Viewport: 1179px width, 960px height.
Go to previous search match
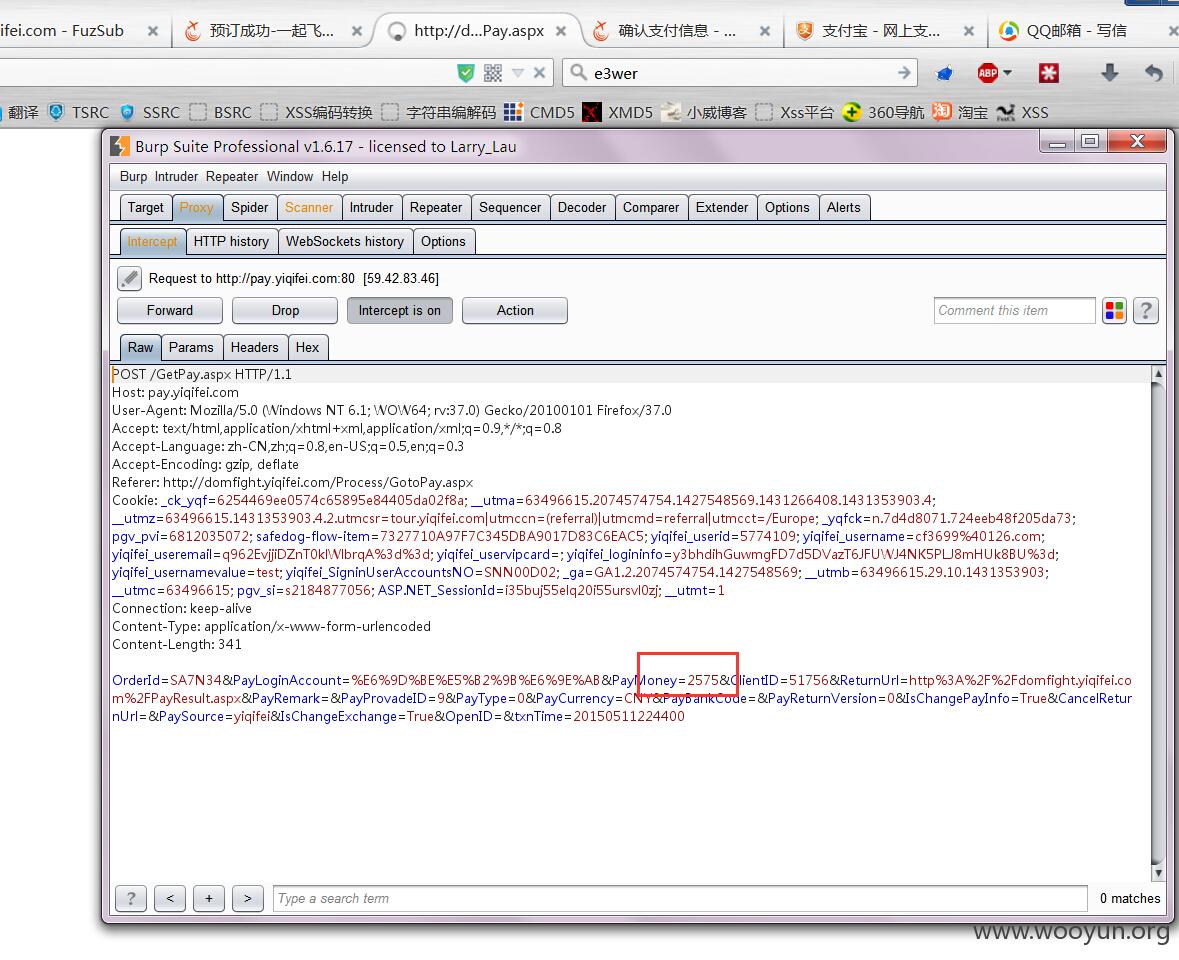click(170, 898)
